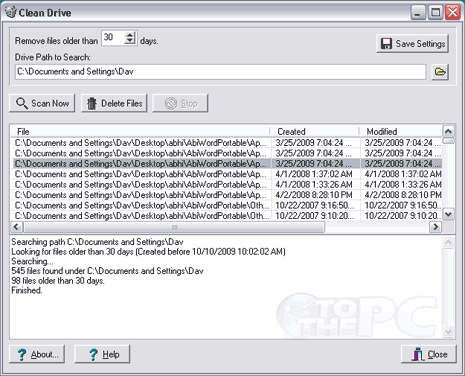Click the Save Settings button
Image resolution: width=465 pixels, height=376 pixels.
click(412, 44)
